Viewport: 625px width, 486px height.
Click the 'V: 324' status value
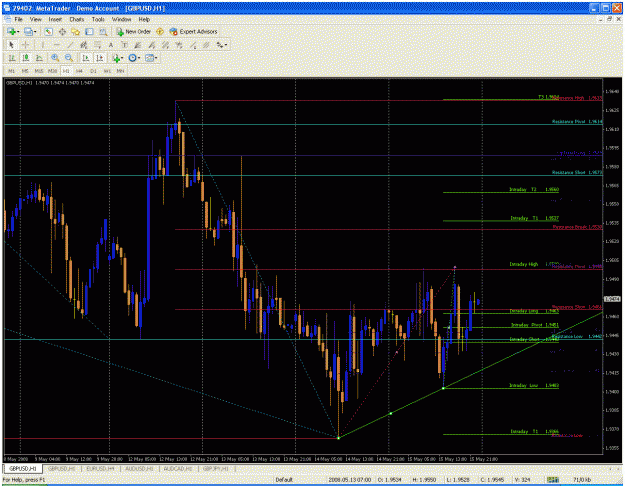pos(521,480)
